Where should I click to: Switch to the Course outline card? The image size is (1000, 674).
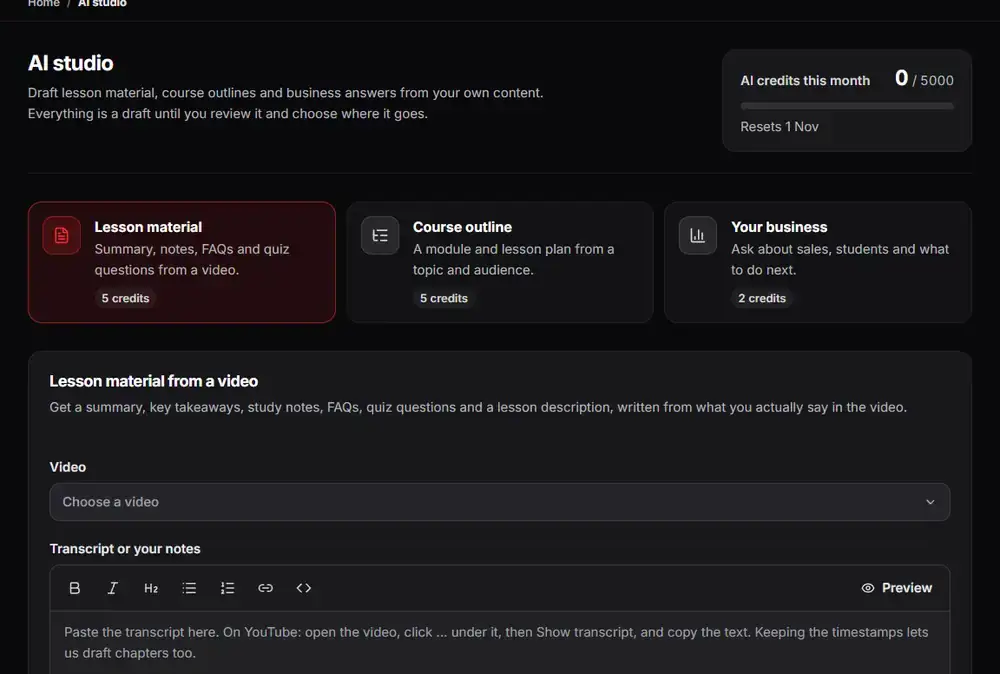(500, 262)
